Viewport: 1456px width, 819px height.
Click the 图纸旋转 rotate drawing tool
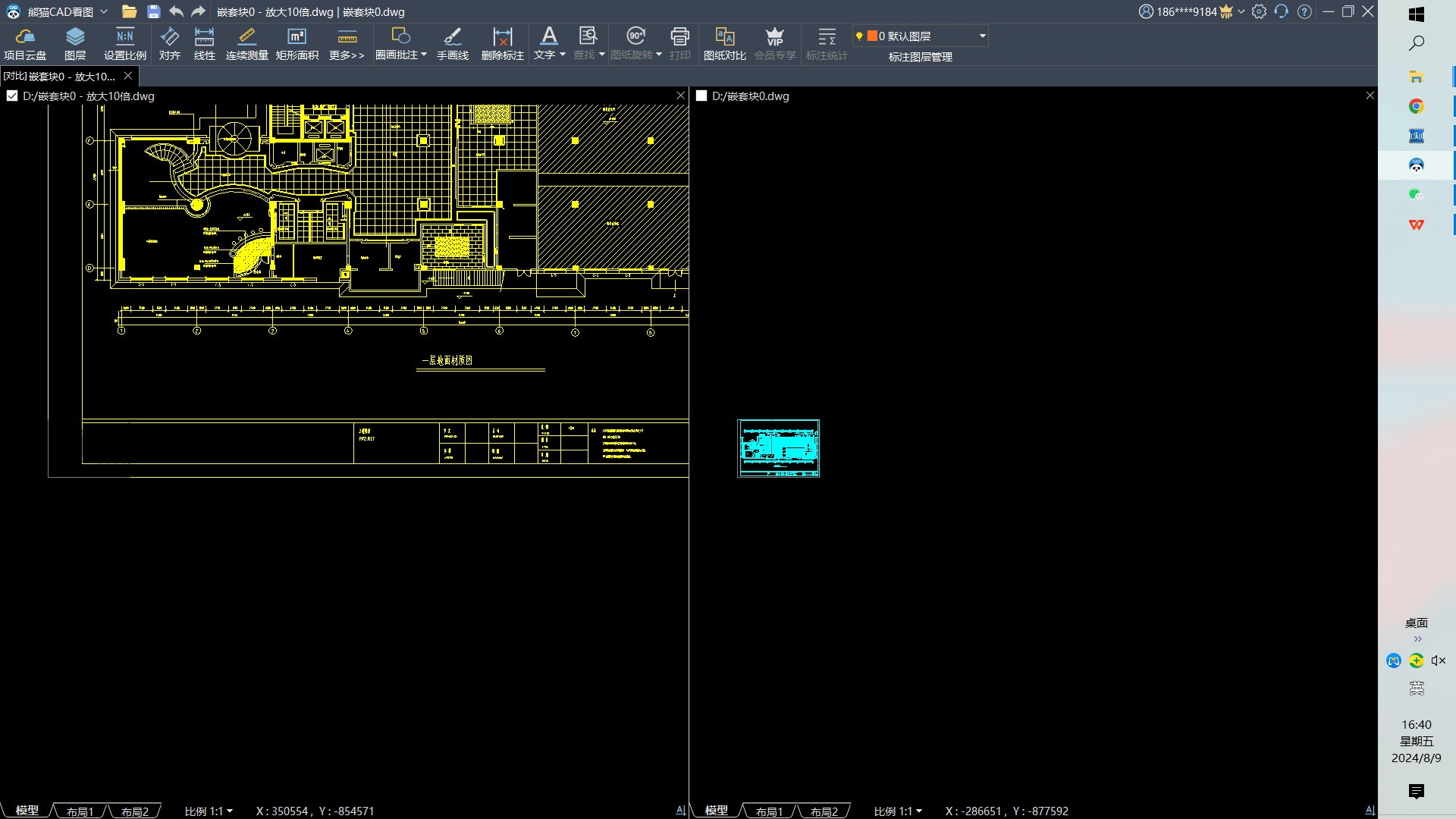point(632,44)
